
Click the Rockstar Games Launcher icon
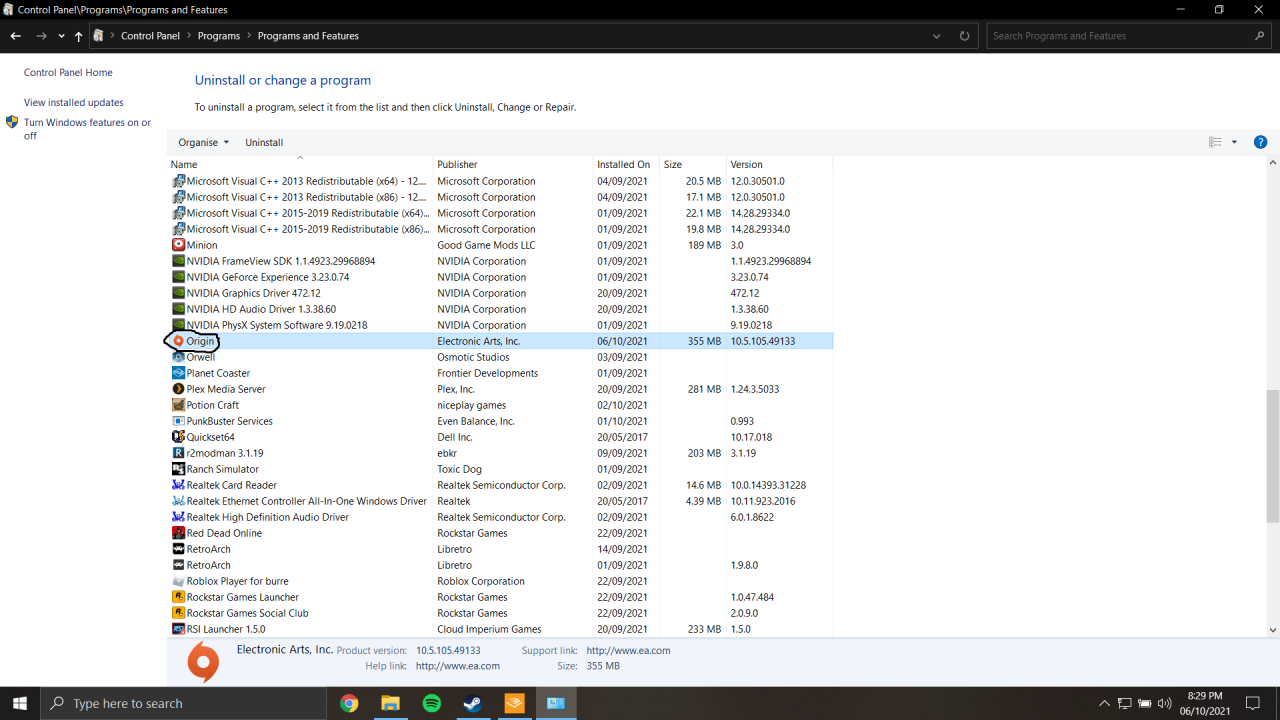[178, 597]
